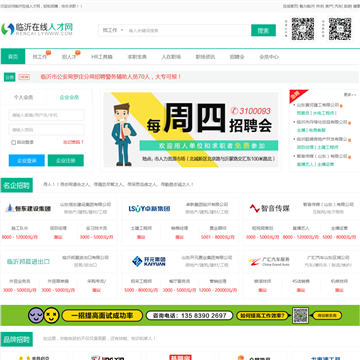Click the right QR code image in header
The image size is (360, 360).
[340, 29]
